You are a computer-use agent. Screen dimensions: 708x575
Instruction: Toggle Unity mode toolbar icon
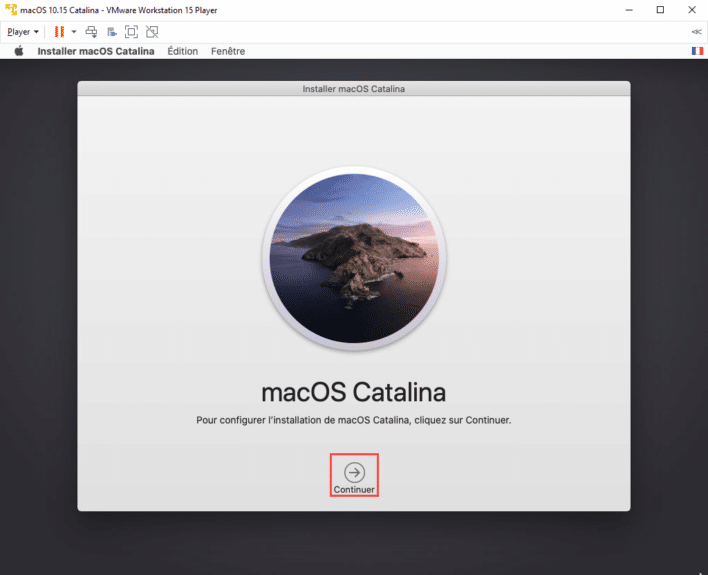tap(152, 32)
